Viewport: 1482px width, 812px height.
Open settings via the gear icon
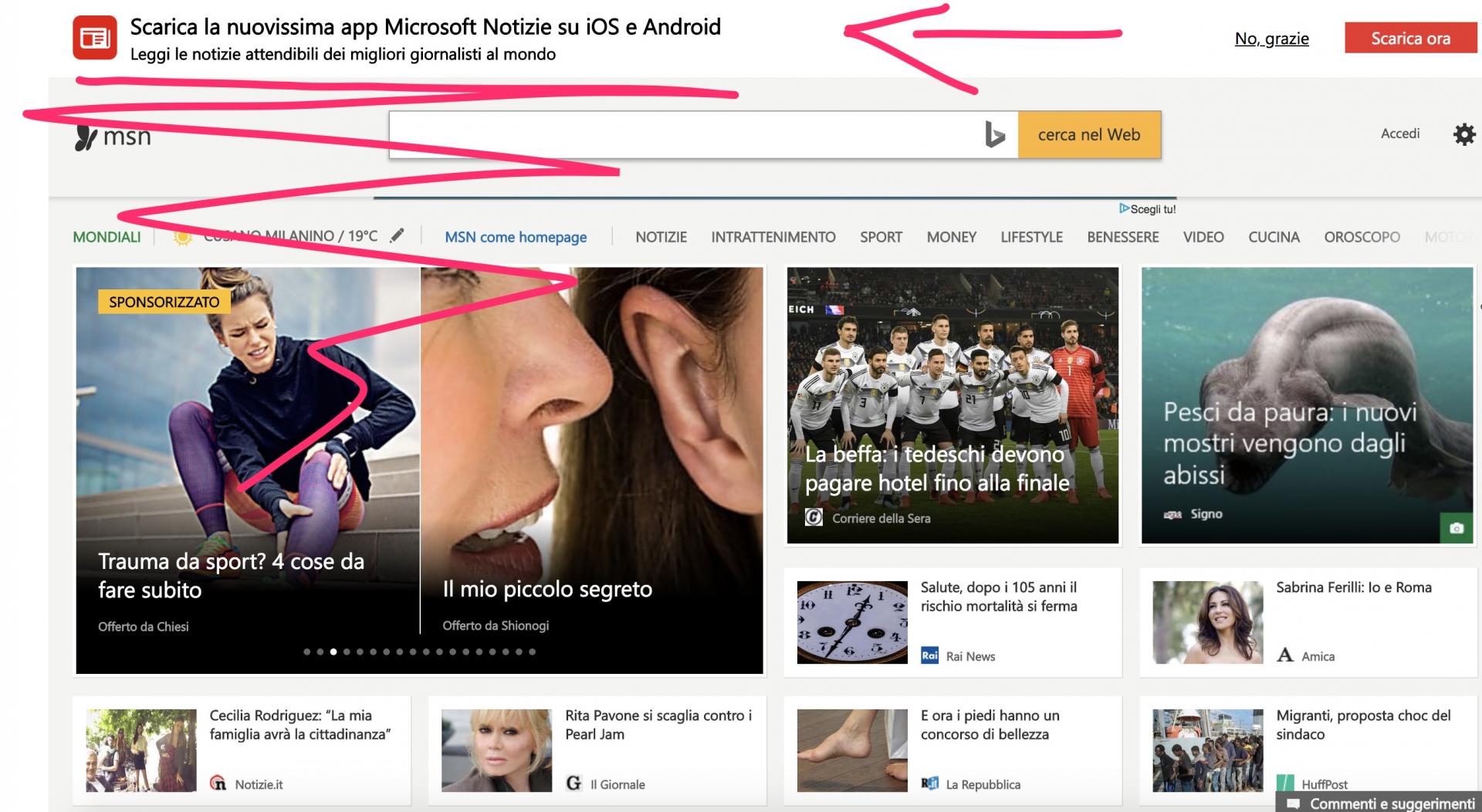(1463, 134)
